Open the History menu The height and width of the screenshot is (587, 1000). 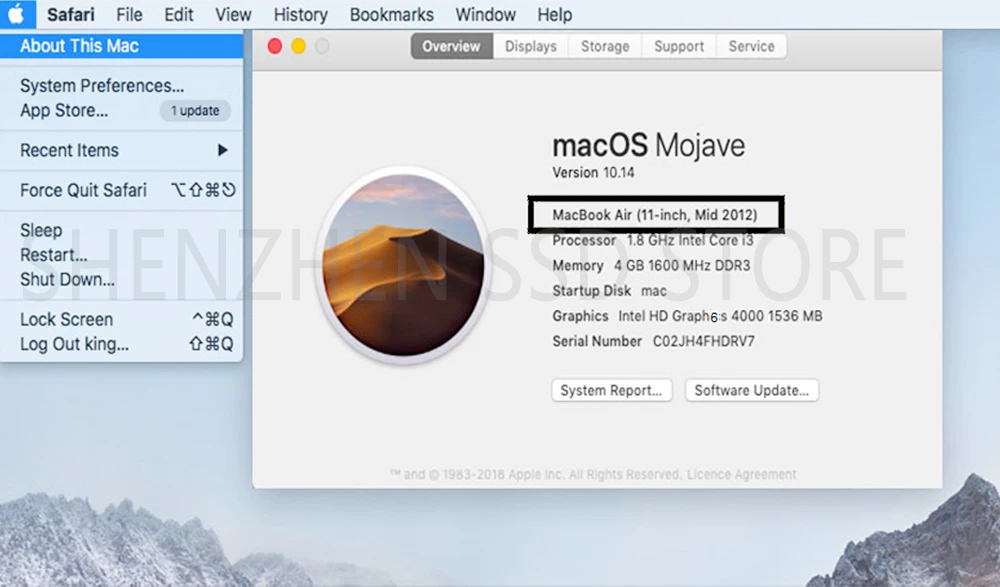[300, 14]
